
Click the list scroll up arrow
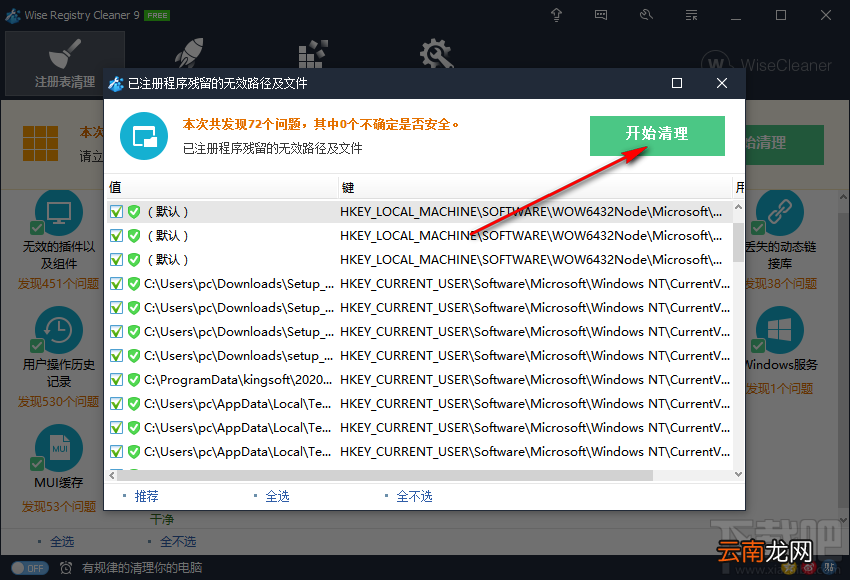[738, 207]
